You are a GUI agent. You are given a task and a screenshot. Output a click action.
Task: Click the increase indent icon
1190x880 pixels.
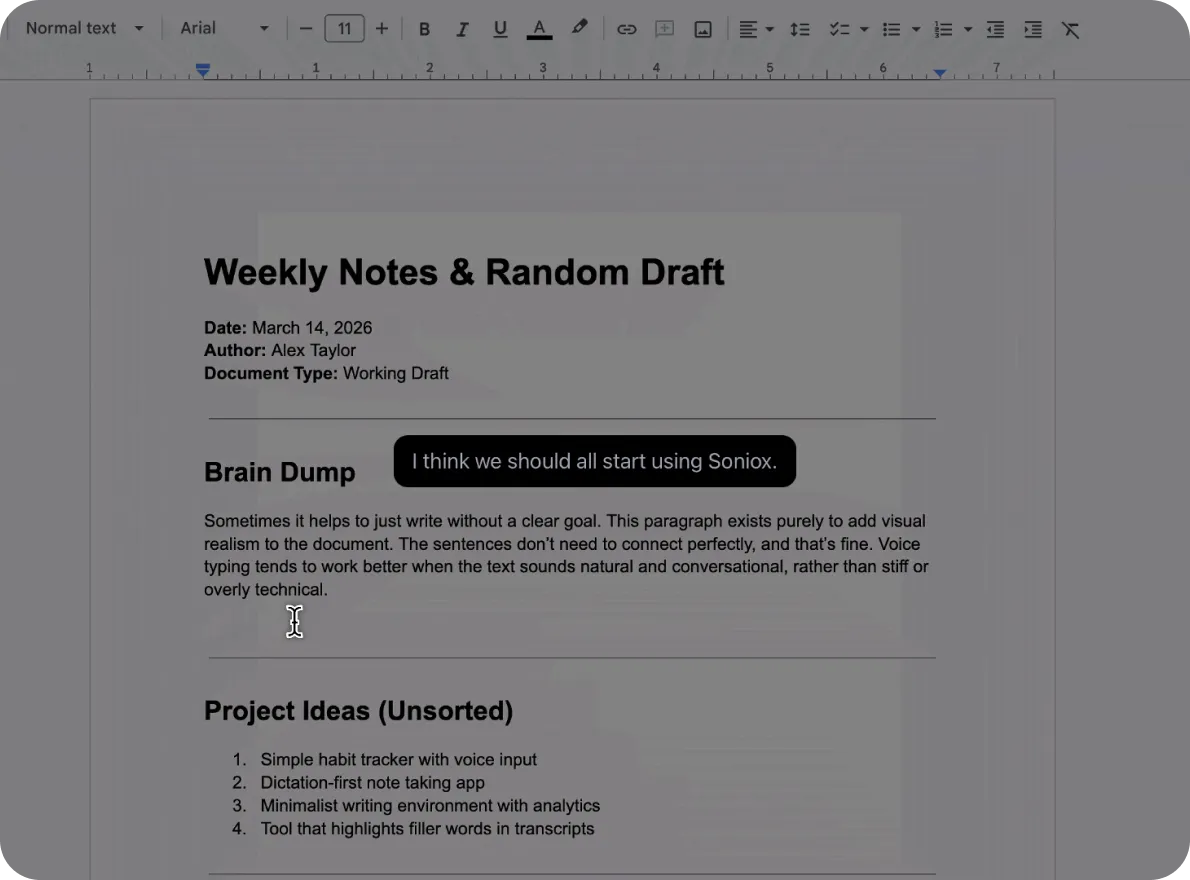[x=1033, y=29]
